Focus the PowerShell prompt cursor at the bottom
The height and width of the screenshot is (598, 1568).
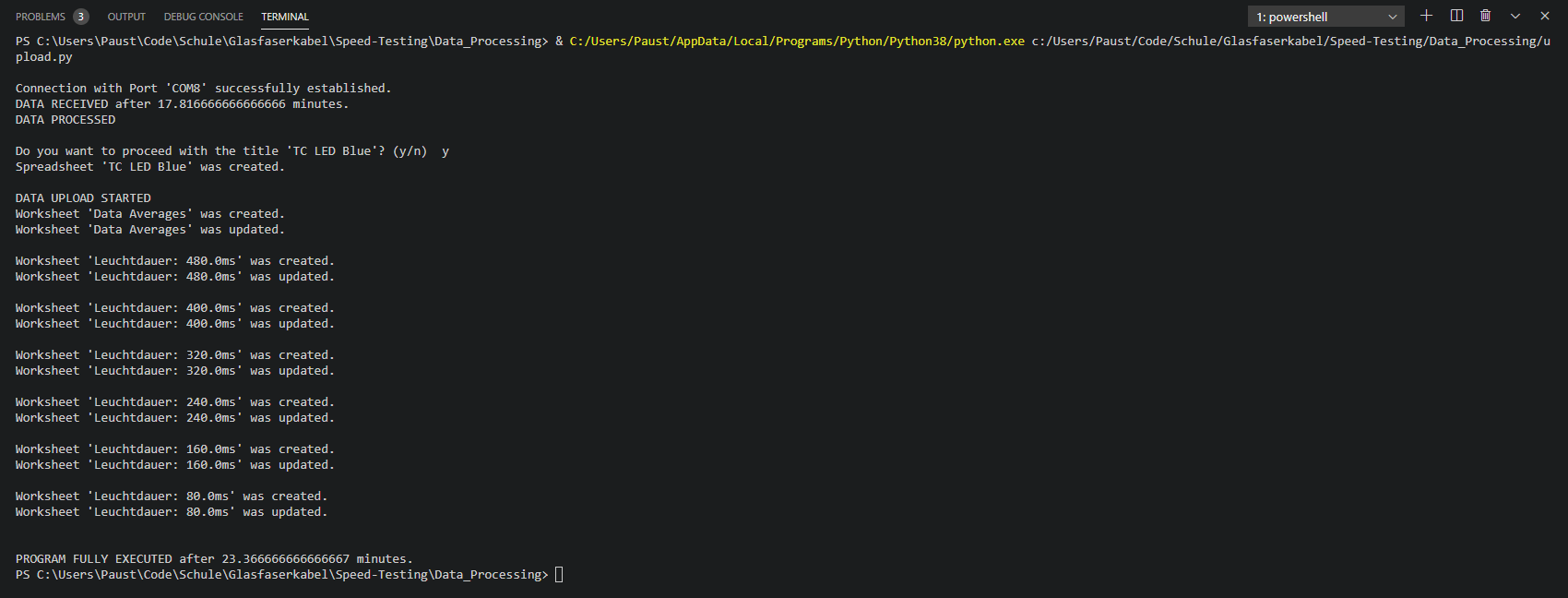click(x=559, y=575)
